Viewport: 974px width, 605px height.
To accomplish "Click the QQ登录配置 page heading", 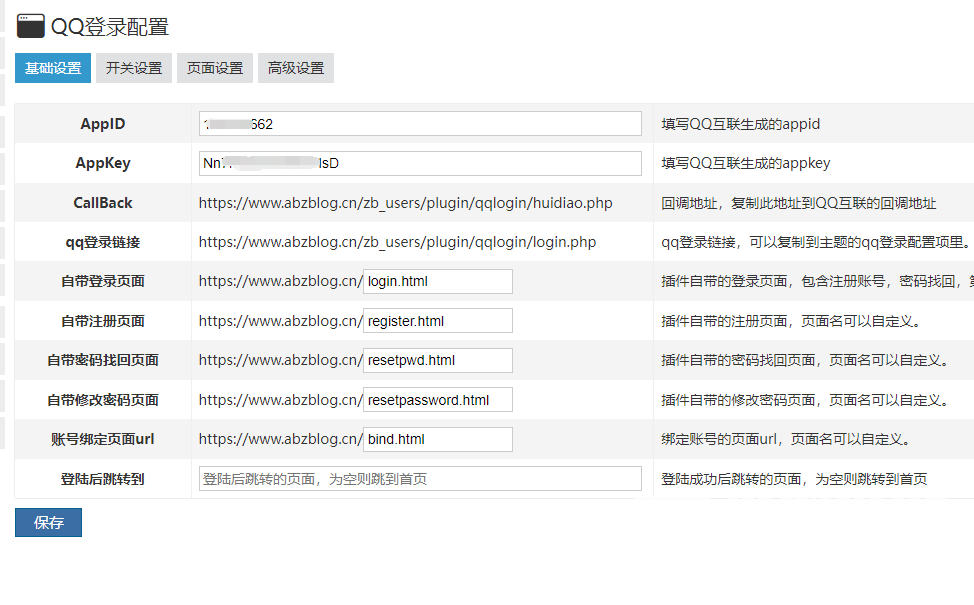I will point(109,27).
